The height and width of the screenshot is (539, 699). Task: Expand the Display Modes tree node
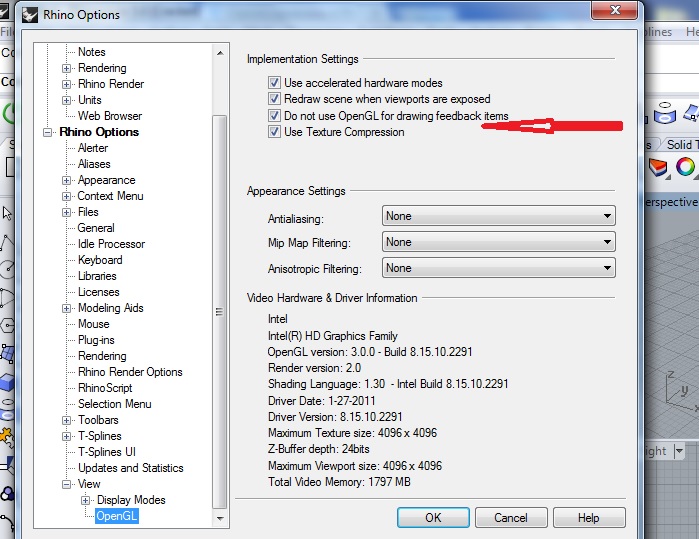tap(86, 500)
